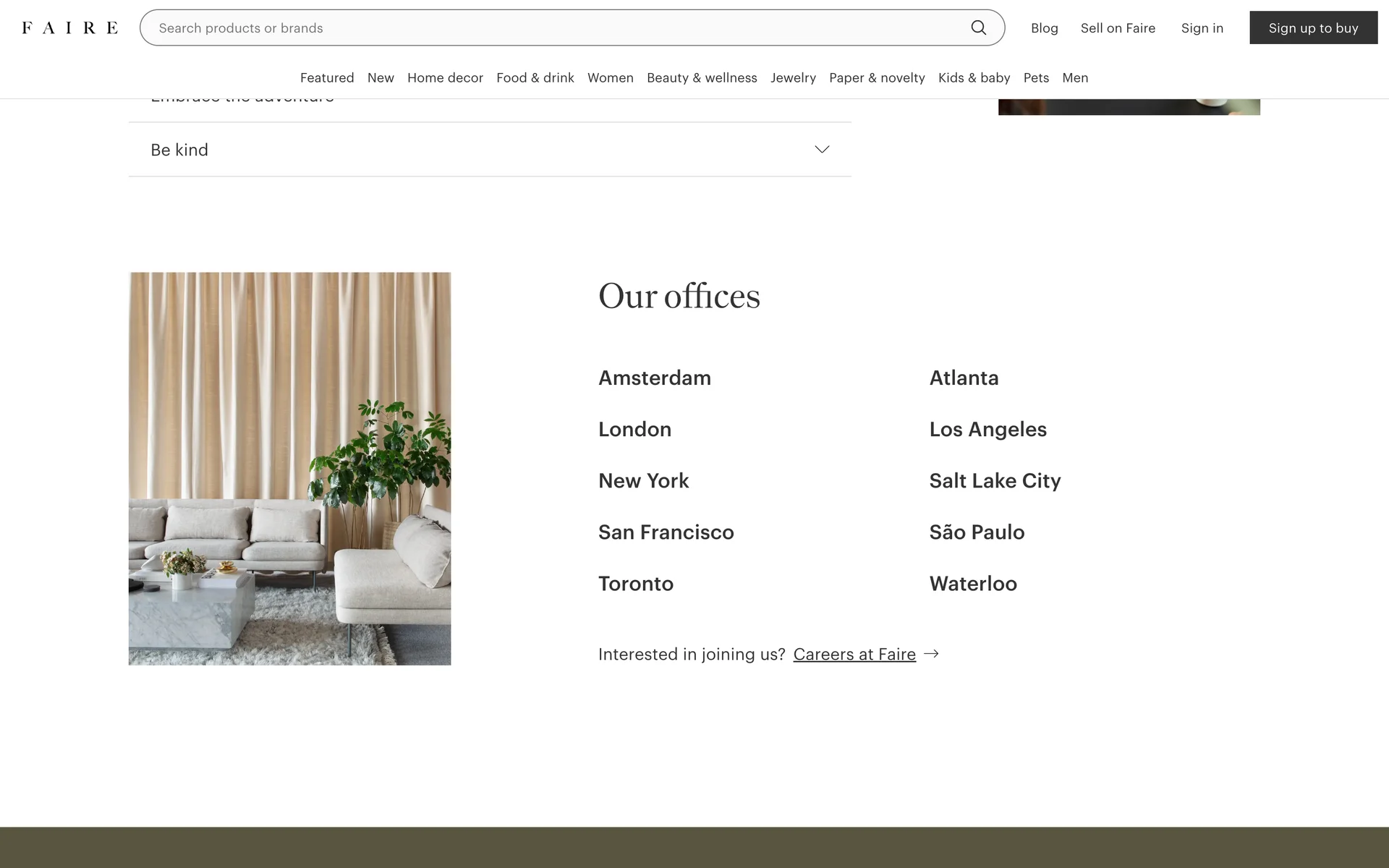Go to the Beauty & wellness category

pyautogui.click(x=702, y=77)
